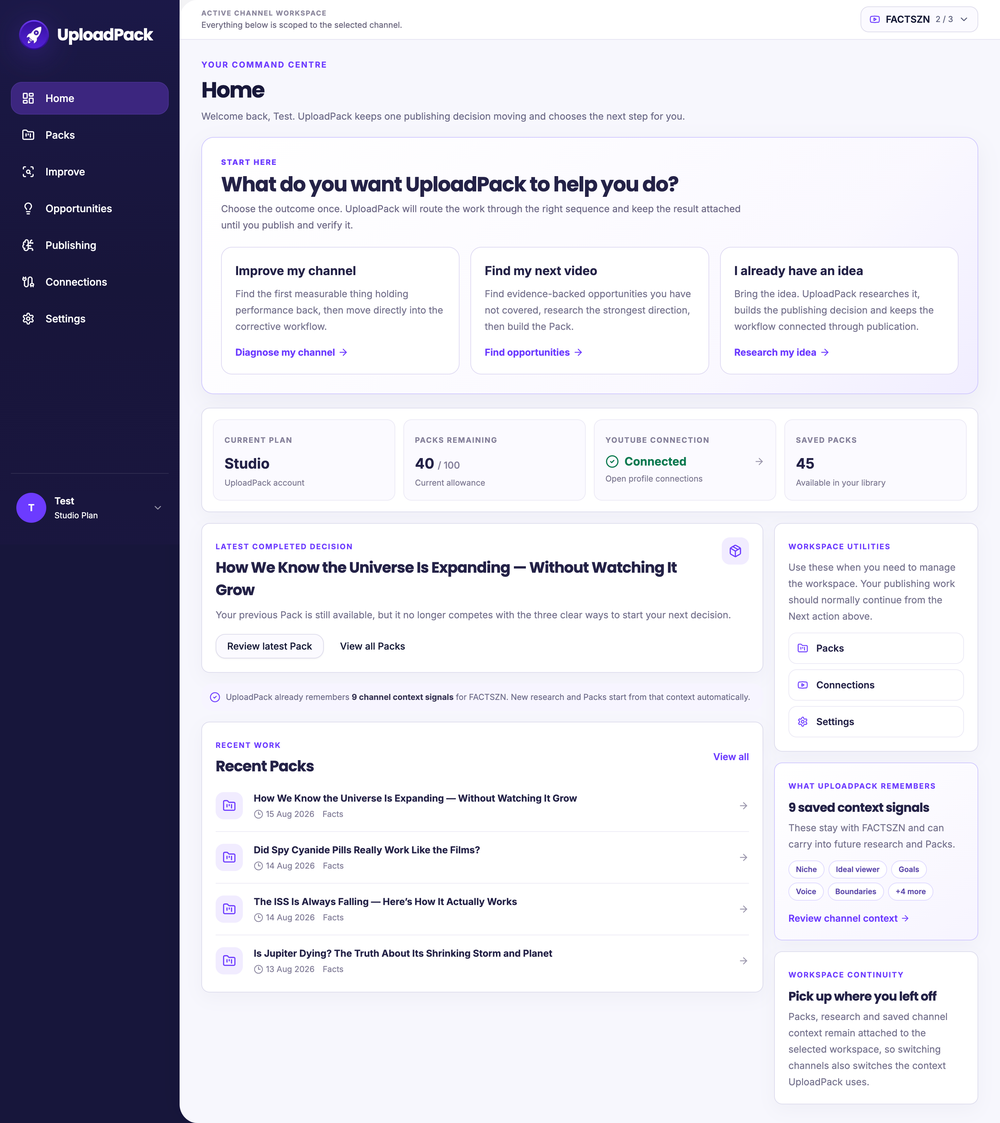Click the Opportunities lightbulb icon
The image size is (1000, 1123).
pyautogui.click(x=28, y=208)
